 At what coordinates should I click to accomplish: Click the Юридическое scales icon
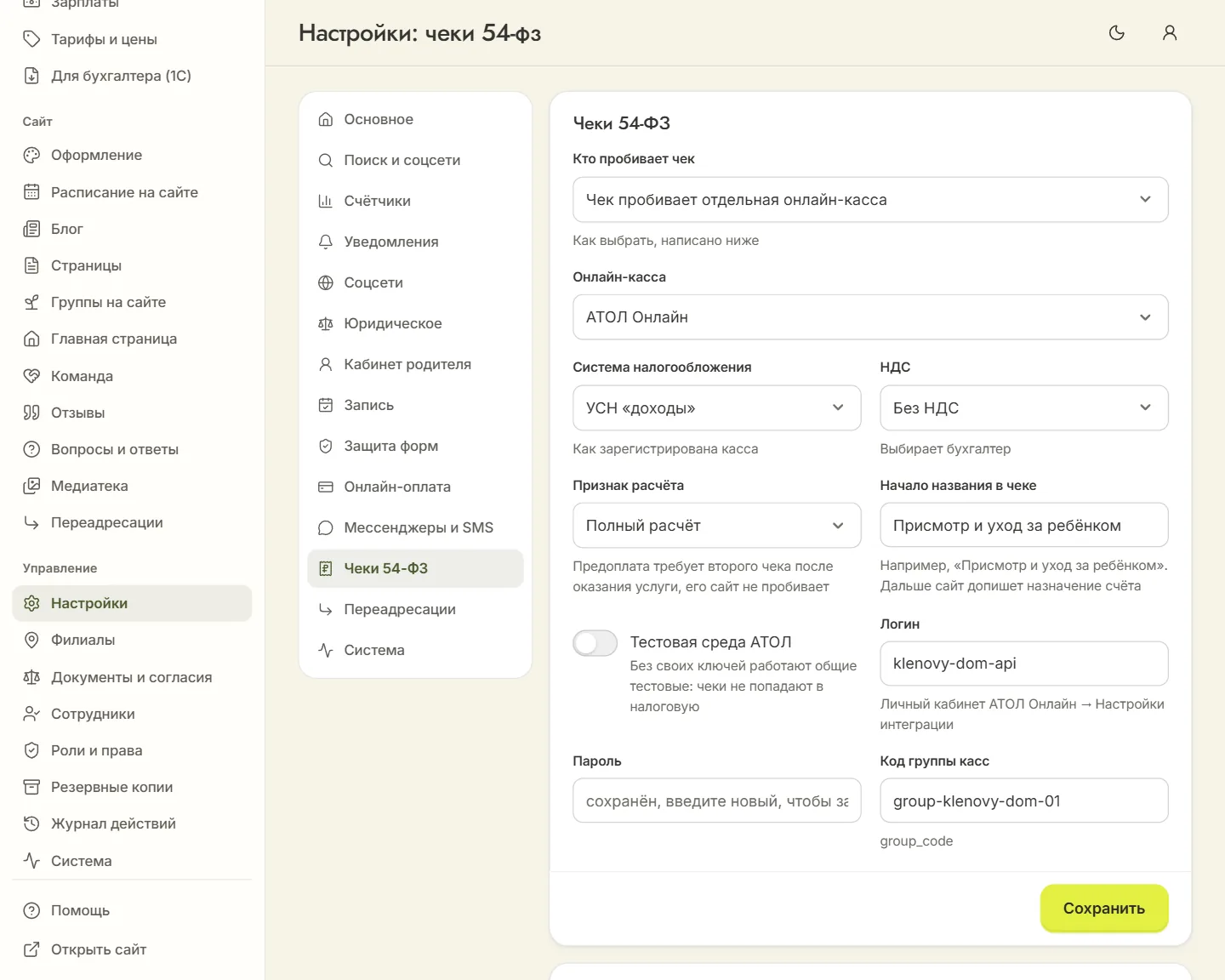pos(325,323)
